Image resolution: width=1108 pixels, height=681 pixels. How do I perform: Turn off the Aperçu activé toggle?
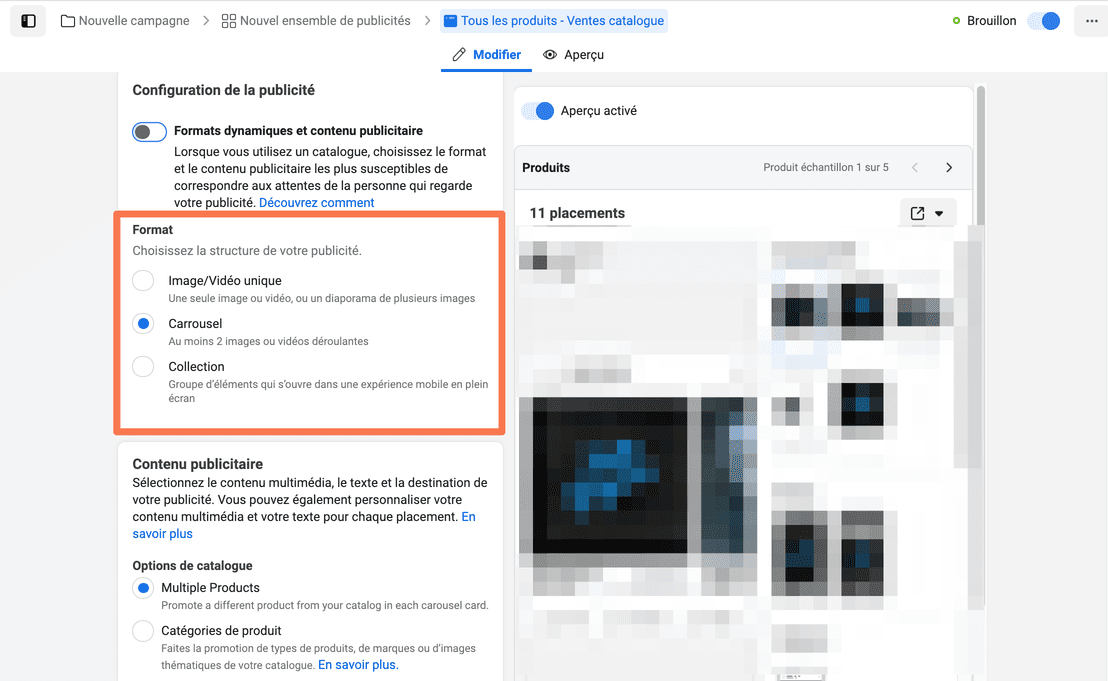point(538,111)
